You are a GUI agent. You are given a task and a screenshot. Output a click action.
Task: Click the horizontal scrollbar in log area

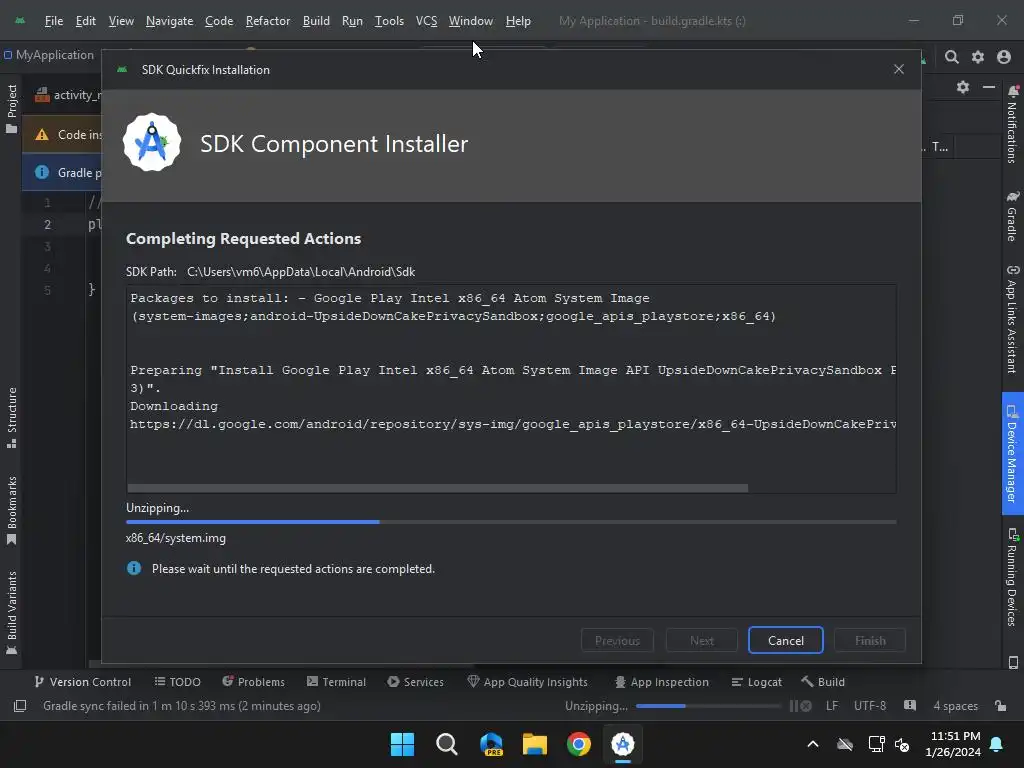pyautogui.click(x=438, y=488)
